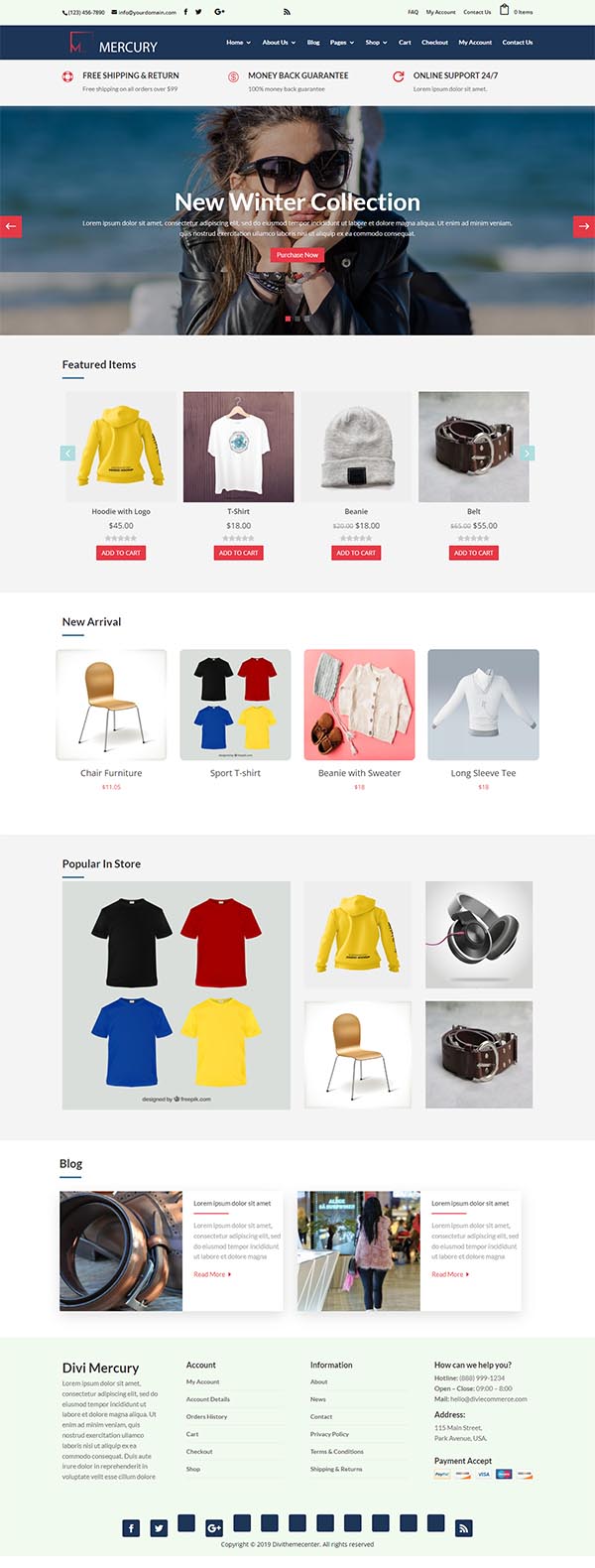Expand the Home menu dropdown

pyautogui.click(x=238, y=43)
